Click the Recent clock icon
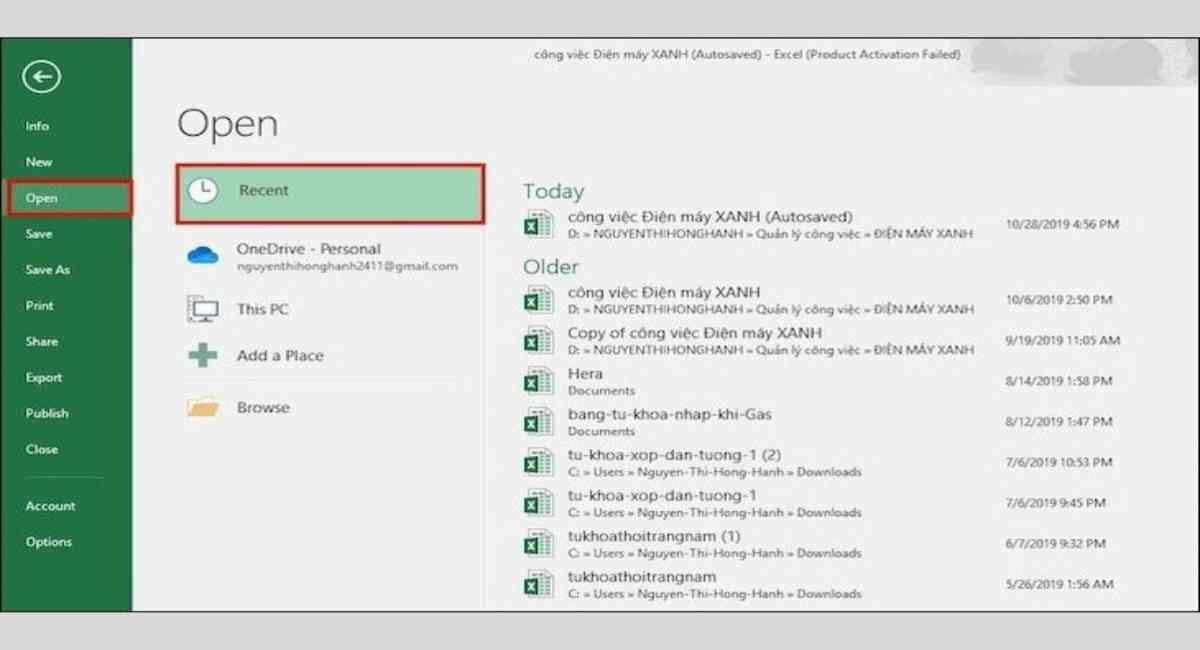This screenshot has width=1200, height=650. 203,192
